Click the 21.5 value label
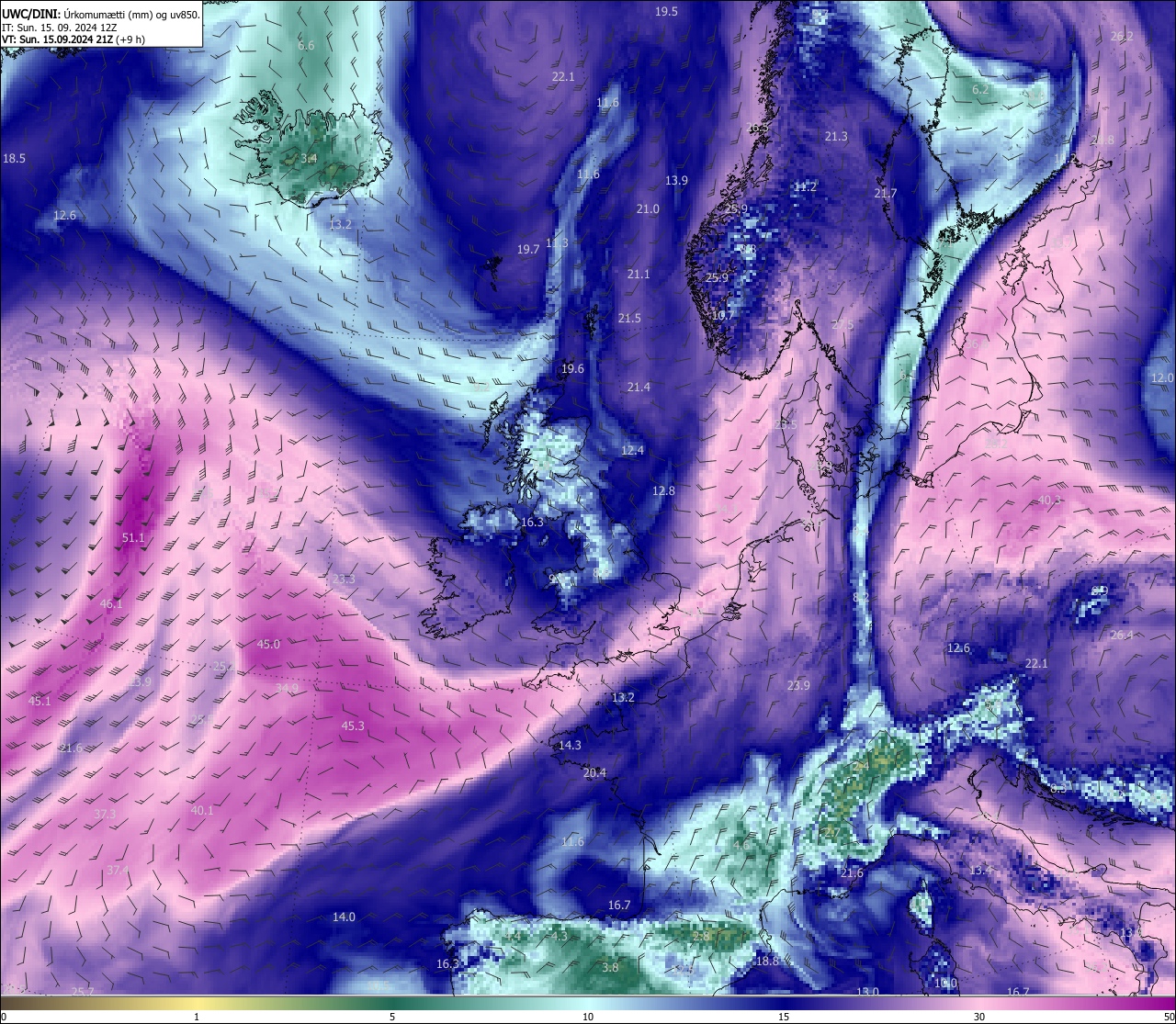1176x1024 pixels. (x=629, y=318)
